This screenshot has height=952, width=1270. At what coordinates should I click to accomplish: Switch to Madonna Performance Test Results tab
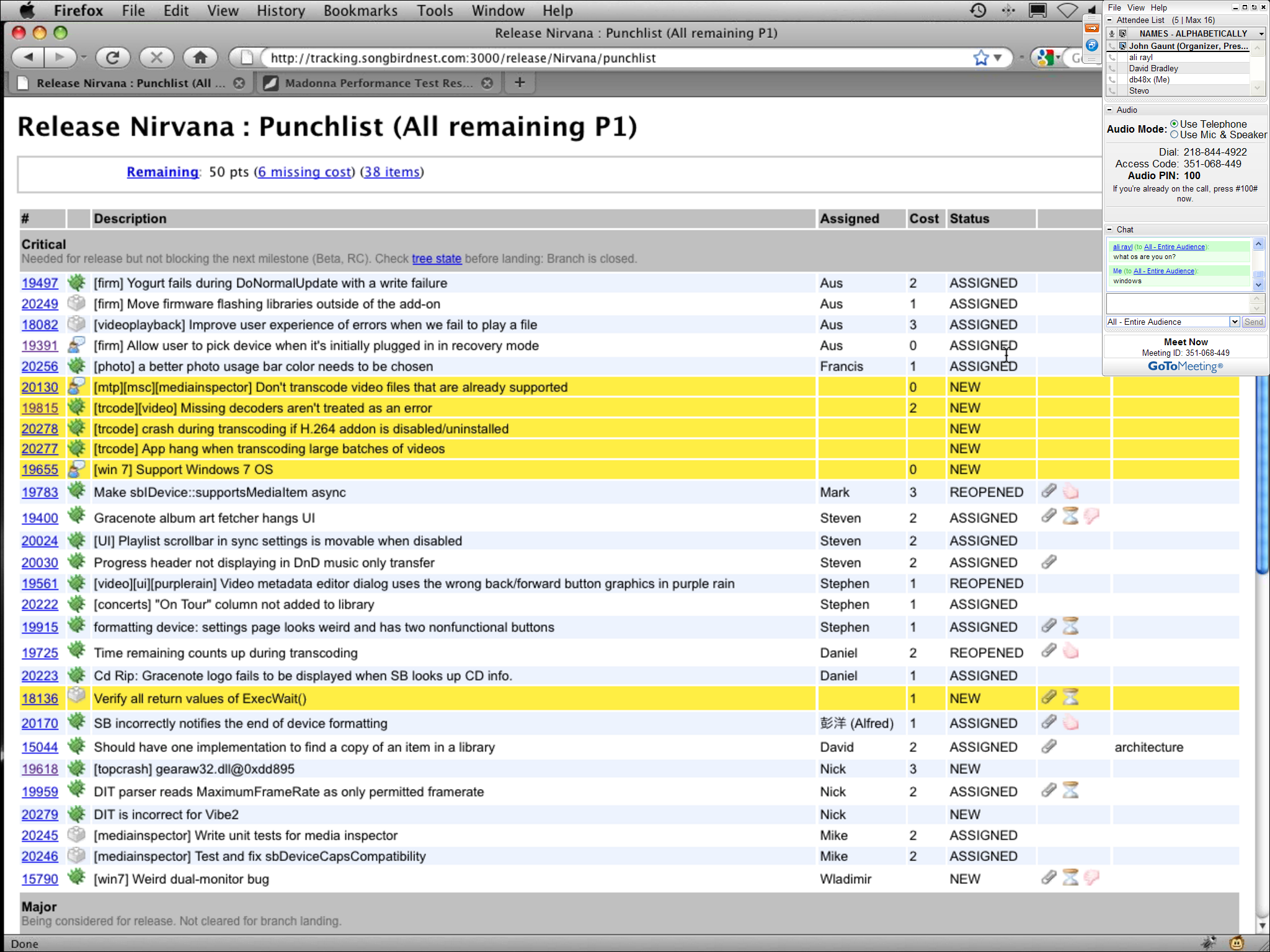coord(379,83)
